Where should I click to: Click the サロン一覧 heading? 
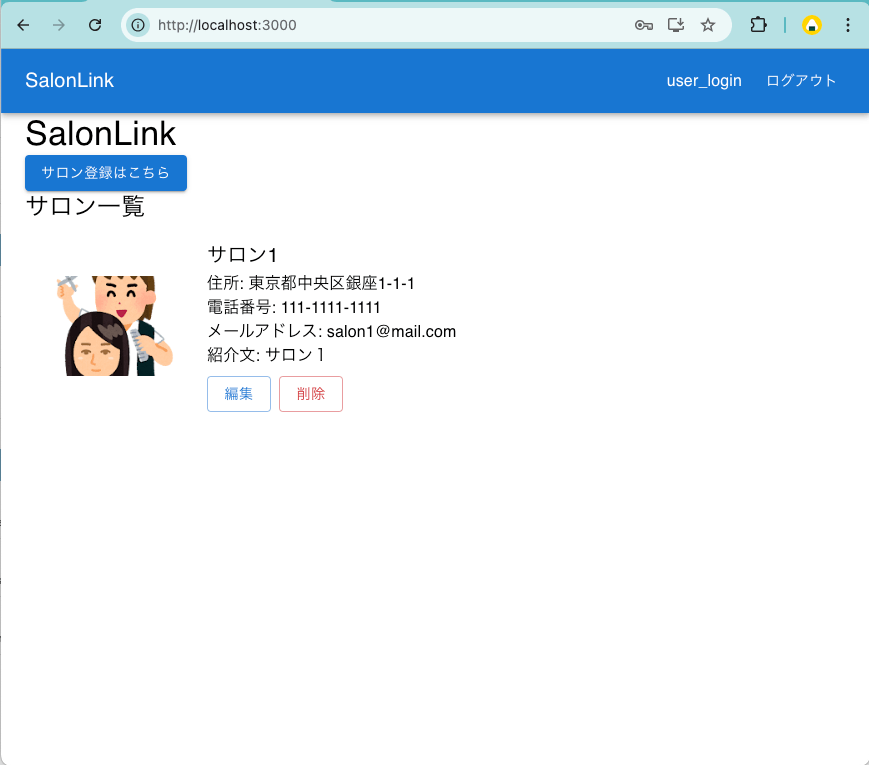[x=85, y=206]
